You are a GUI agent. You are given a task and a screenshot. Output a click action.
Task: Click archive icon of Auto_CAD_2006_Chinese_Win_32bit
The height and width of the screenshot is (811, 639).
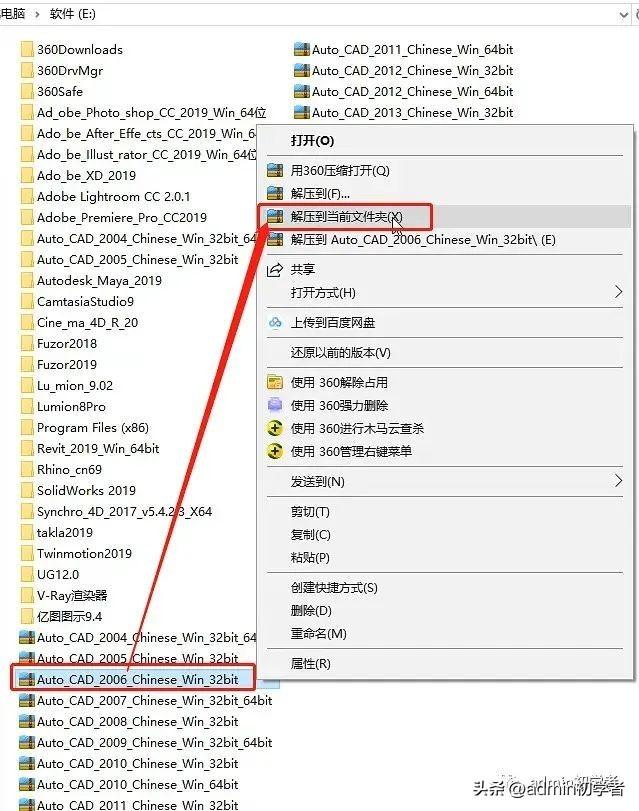[26, 679]
